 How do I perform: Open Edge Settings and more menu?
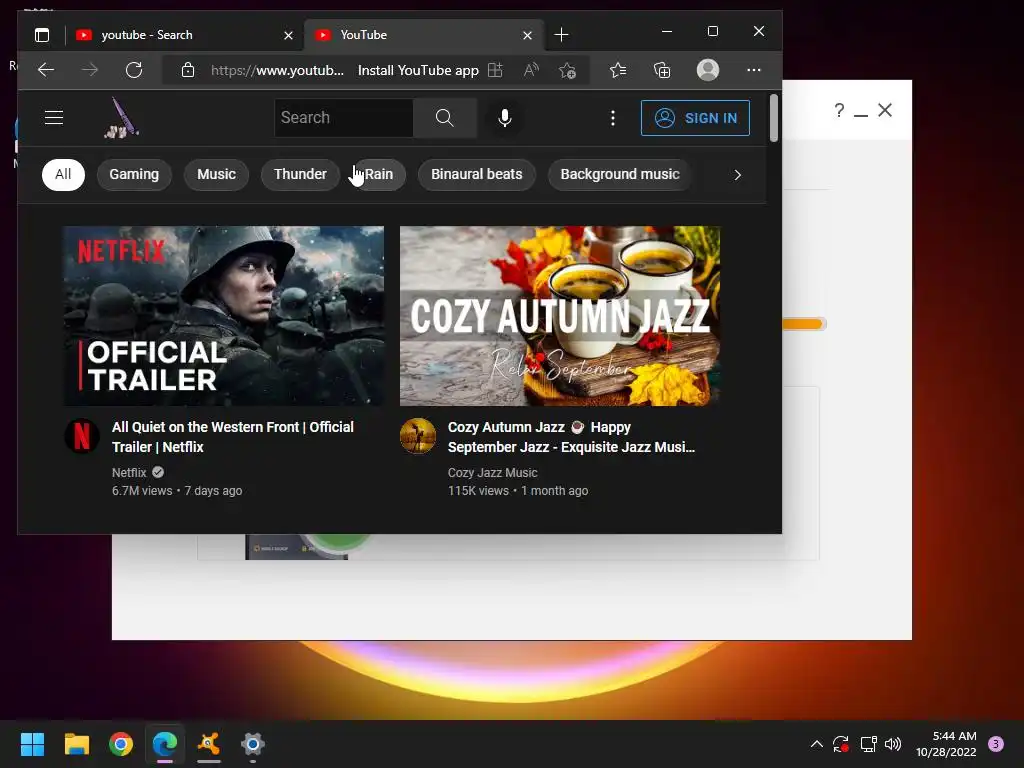[x=754, y=70]
